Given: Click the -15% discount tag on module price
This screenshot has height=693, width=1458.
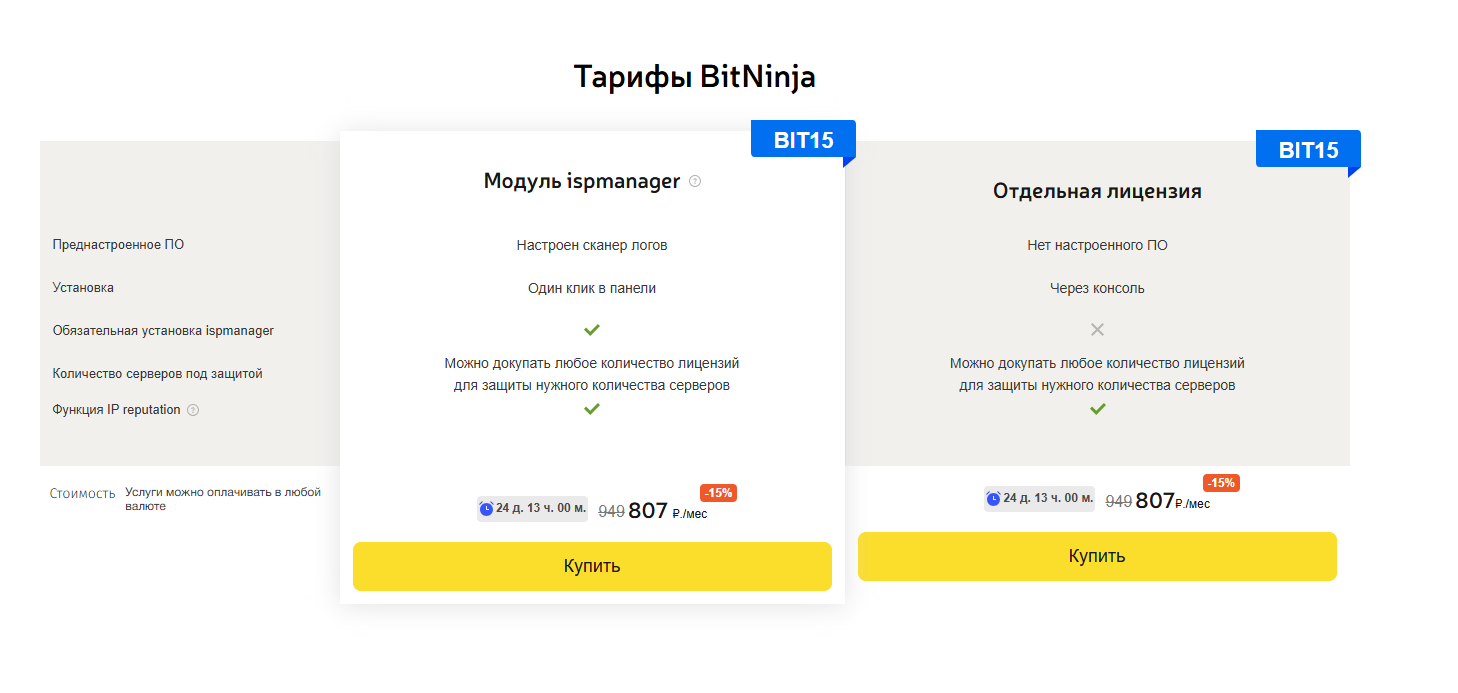Looking at the screenshot, I should pyautogui.click(x=719, y=493).
